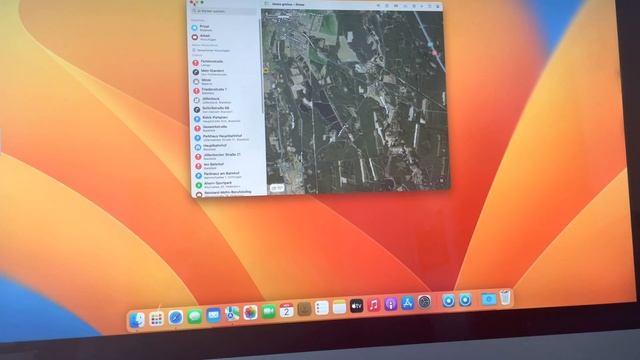This screenshot has height=360, width=640.
Task: Open the blue Downloads folder in Dock
Action: point(489,299)
